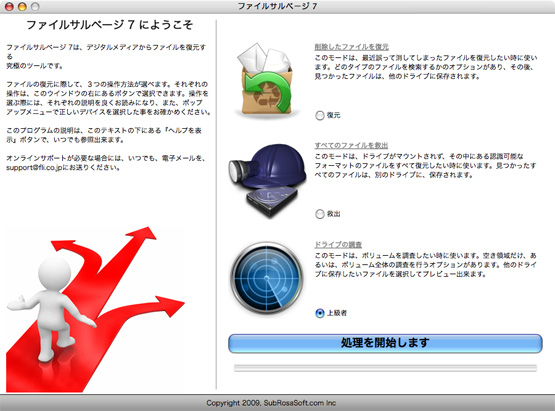
Task: Click the white figure on red arrows
Action: pyautogui.click(x=53, y=309)
